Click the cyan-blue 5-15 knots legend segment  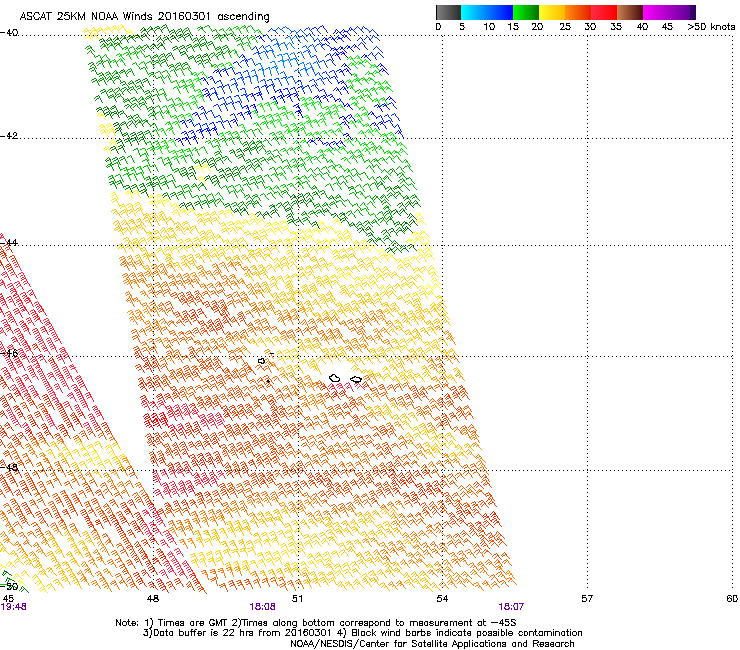click(x=487, y=12)
